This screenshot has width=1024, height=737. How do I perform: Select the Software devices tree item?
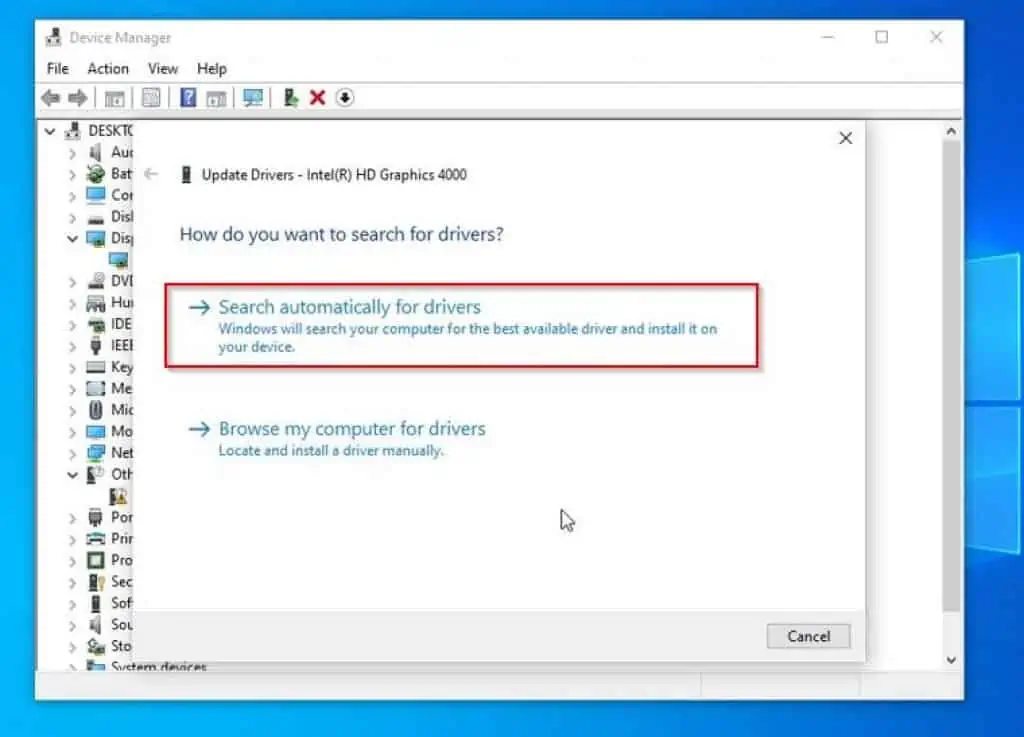pos(110,603)
